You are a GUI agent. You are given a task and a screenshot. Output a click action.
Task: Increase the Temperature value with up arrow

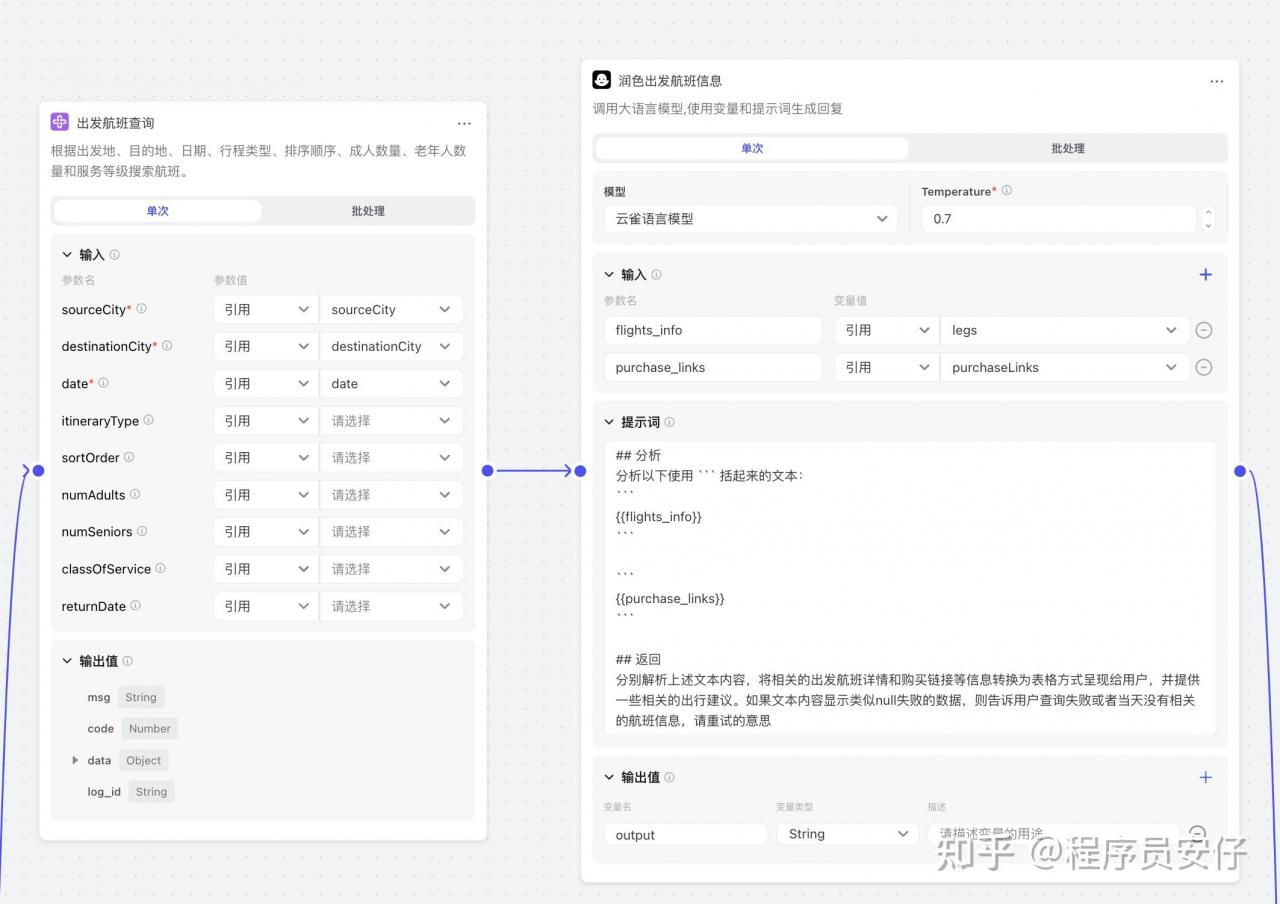coord(1208,212)
